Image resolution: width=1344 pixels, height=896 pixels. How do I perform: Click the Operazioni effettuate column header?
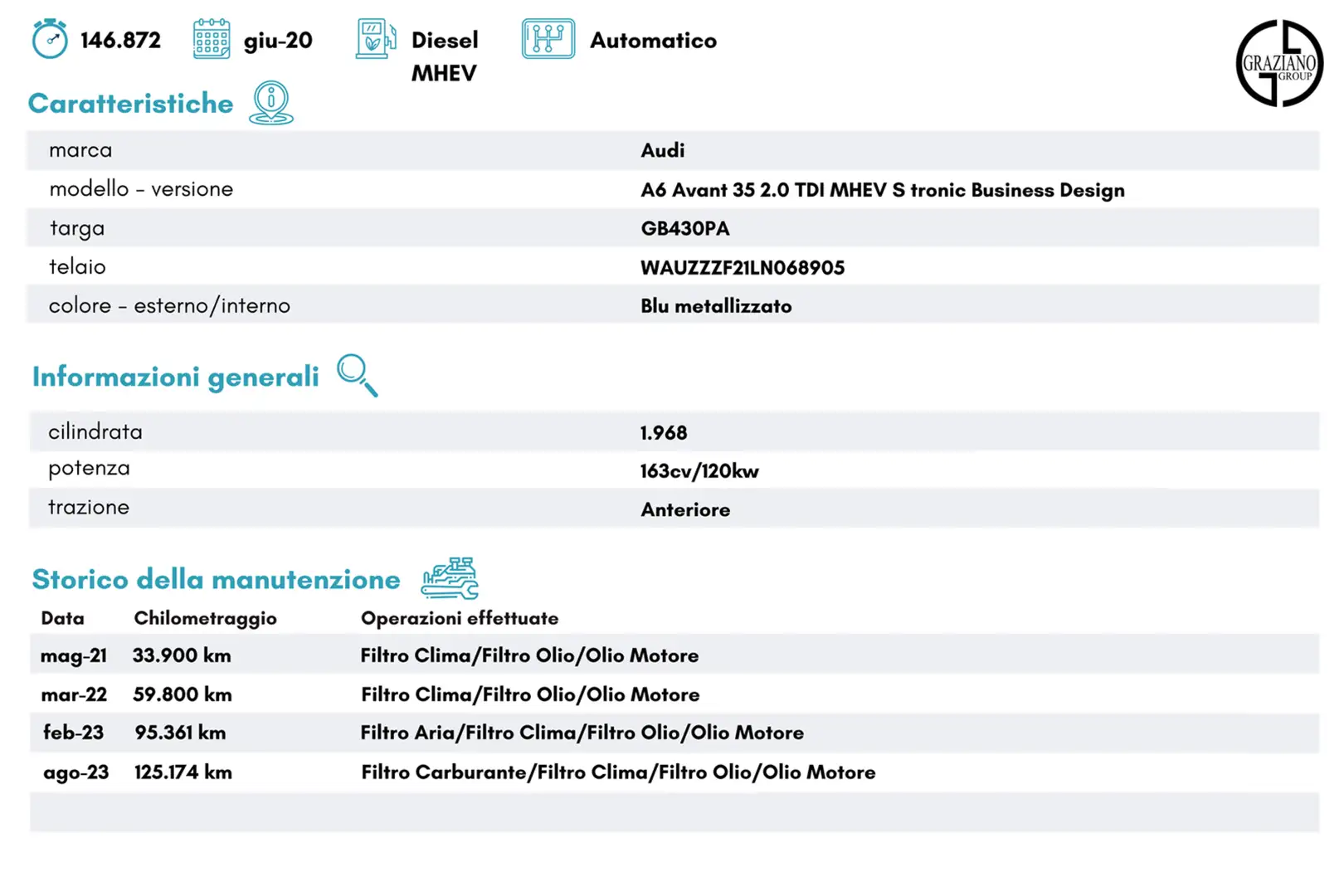point(460,618)
